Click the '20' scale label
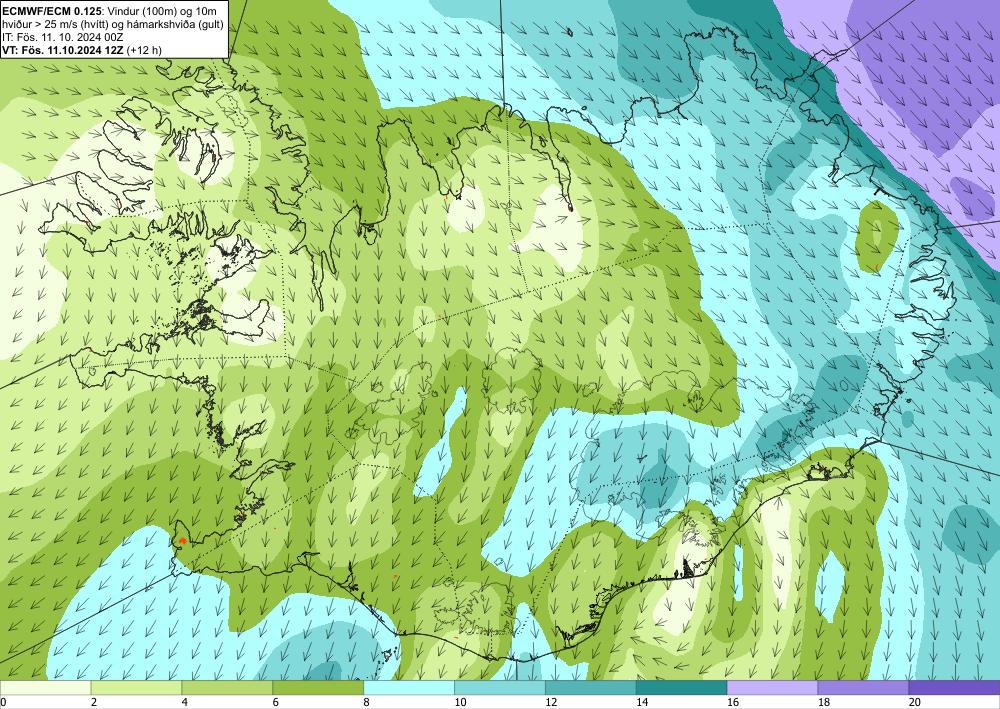The image size is (1000, 709). click(x=915, y=702)
